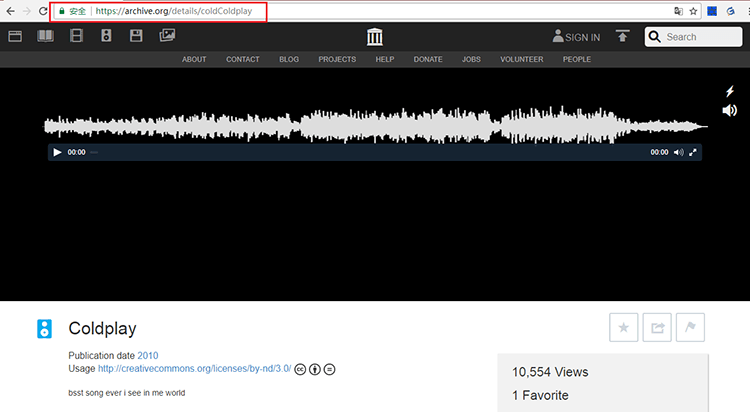Open the Texts book icon
This screenshot has height=412, width=750.
tap(45, 36)
